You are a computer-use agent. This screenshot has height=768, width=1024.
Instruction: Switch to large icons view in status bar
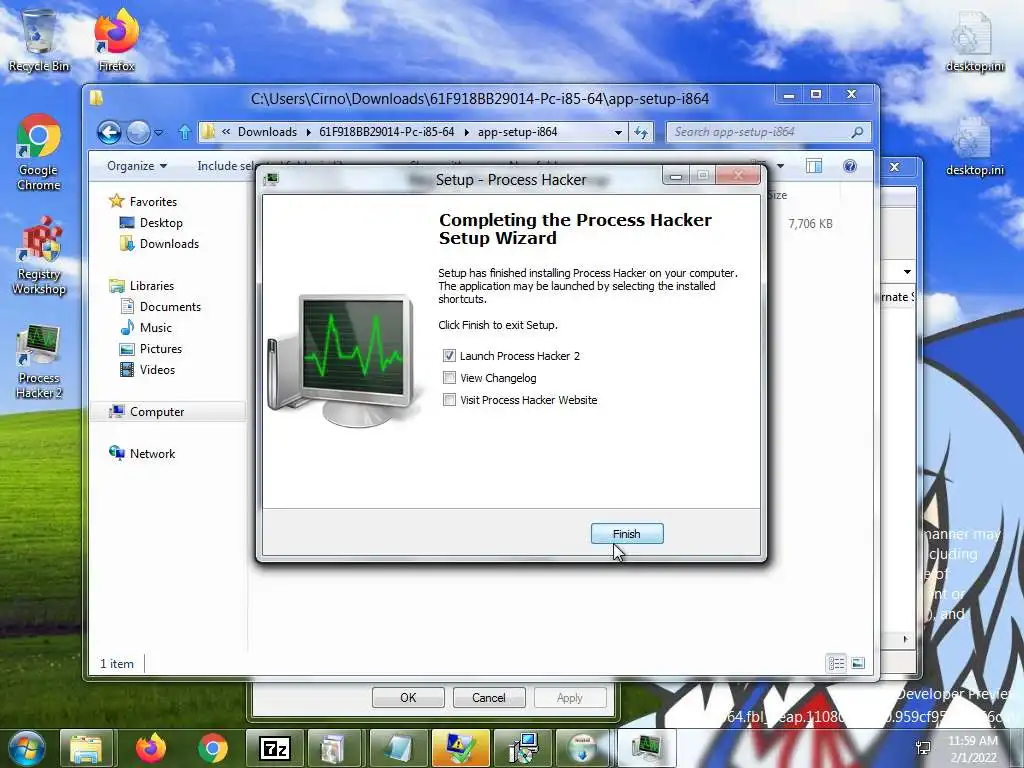pyautogui.click(x=859, y=664)
